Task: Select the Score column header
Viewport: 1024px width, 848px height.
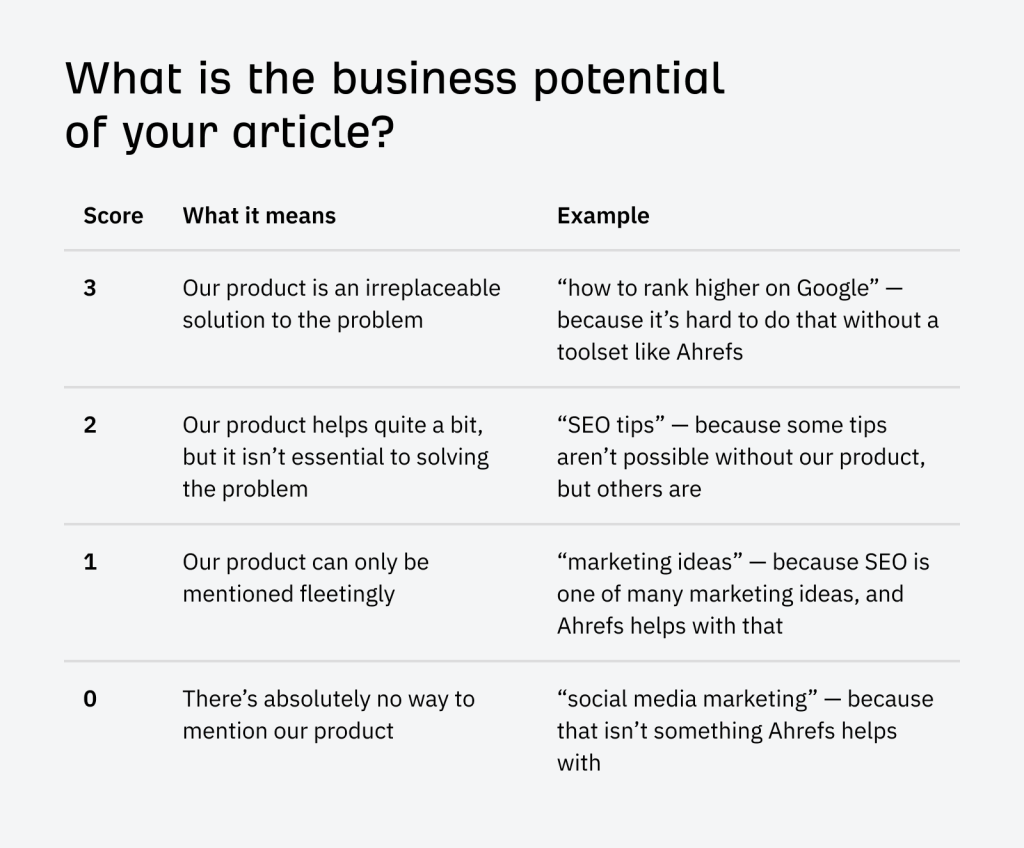Action: pyautogui.click(x=113, y=215)
